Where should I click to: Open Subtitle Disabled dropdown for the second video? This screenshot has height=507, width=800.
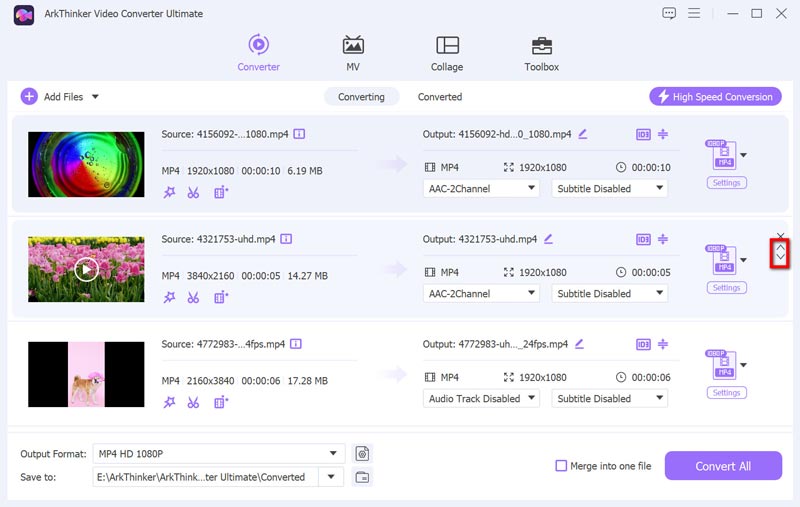608,293
